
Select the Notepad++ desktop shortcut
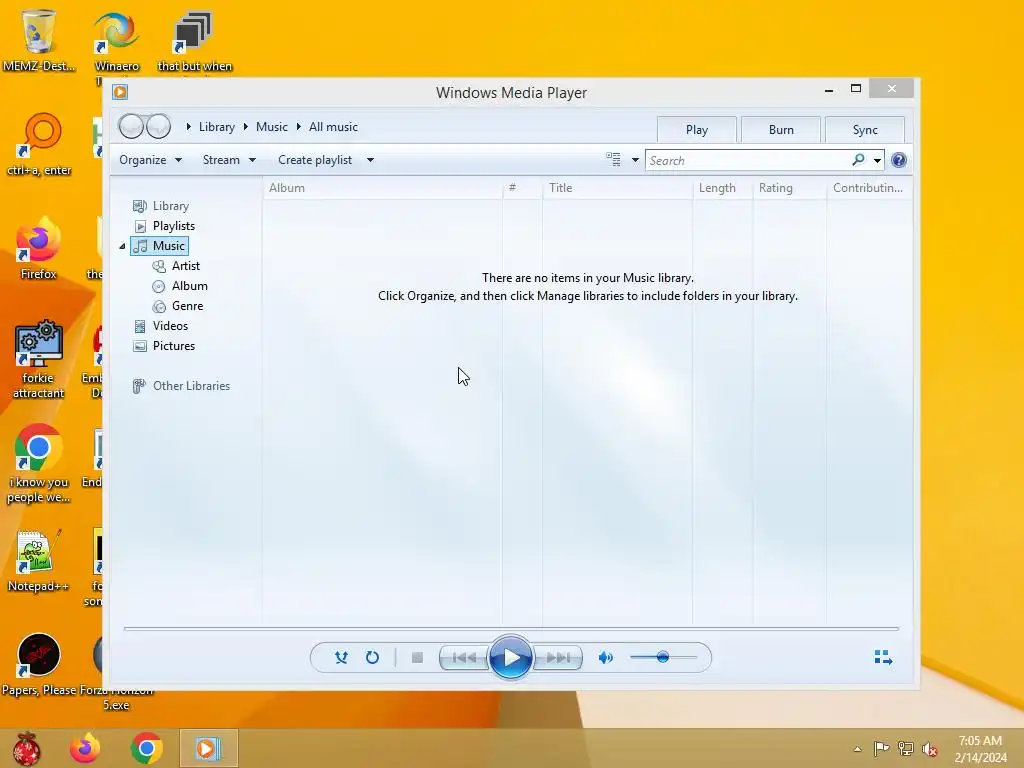point(39,561)
